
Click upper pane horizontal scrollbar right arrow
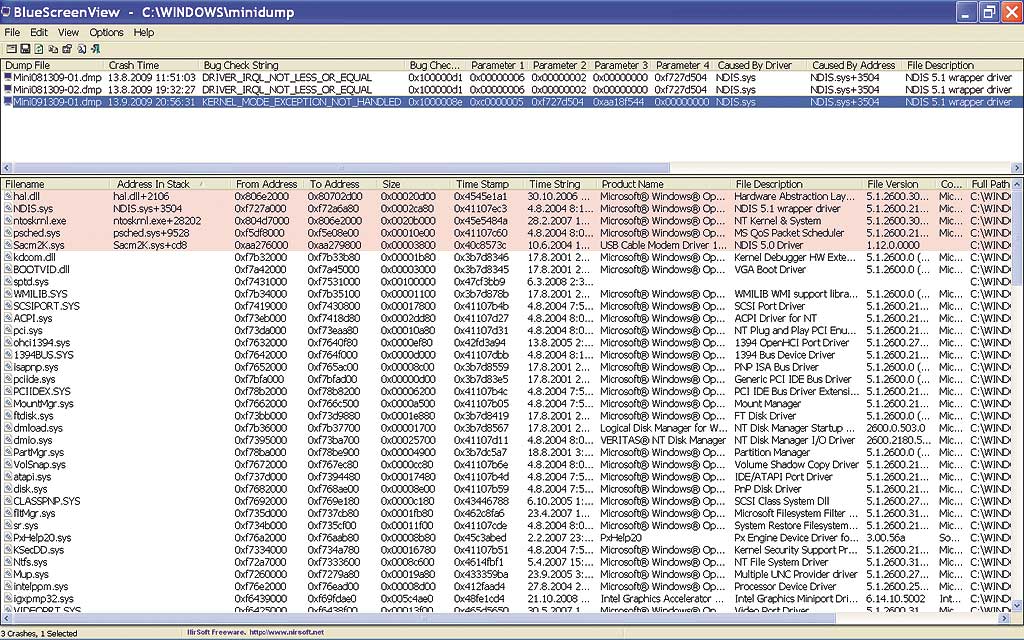coord(1017,168)
